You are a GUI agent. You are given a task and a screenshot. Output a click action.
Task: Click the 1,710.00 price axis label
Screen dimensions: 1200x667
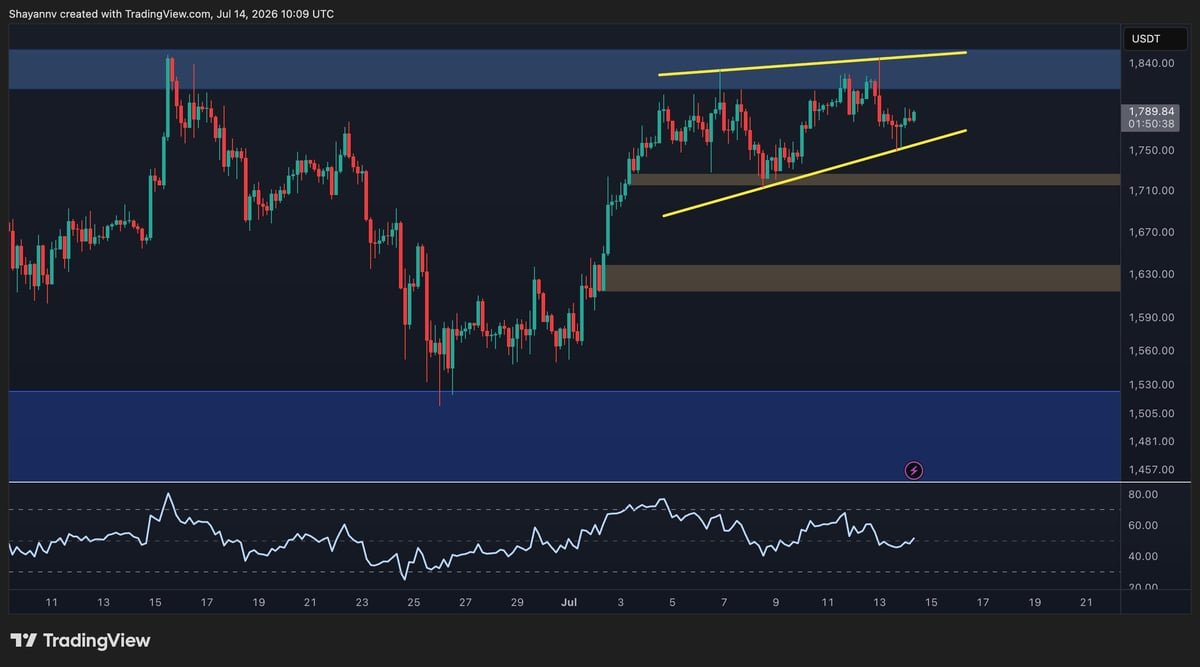click(1151, 190)
